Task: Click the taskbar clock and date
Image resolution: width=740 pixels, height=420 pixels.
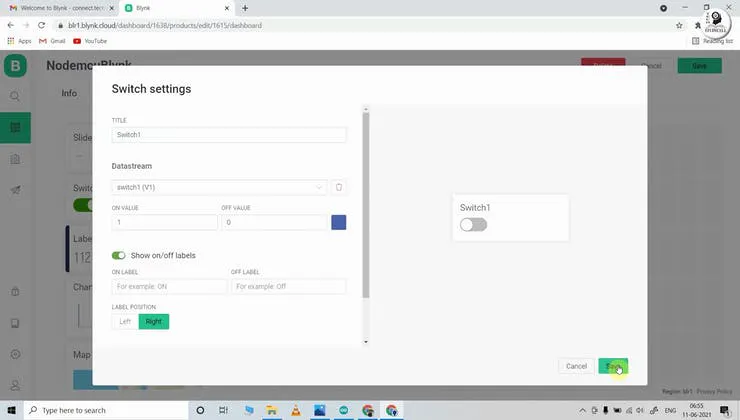Action: 697,410
